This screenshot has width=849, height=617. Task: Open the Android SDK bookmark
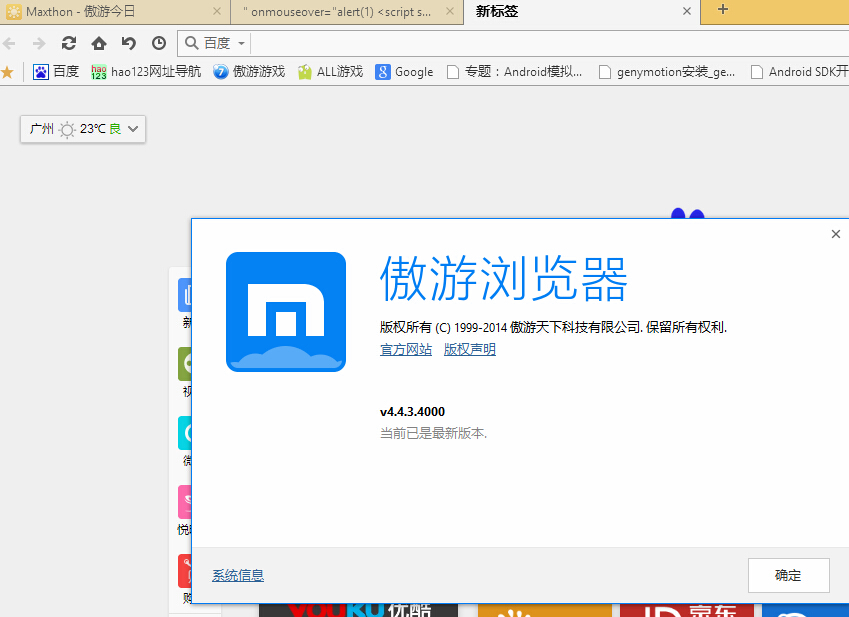coord(799,71)
